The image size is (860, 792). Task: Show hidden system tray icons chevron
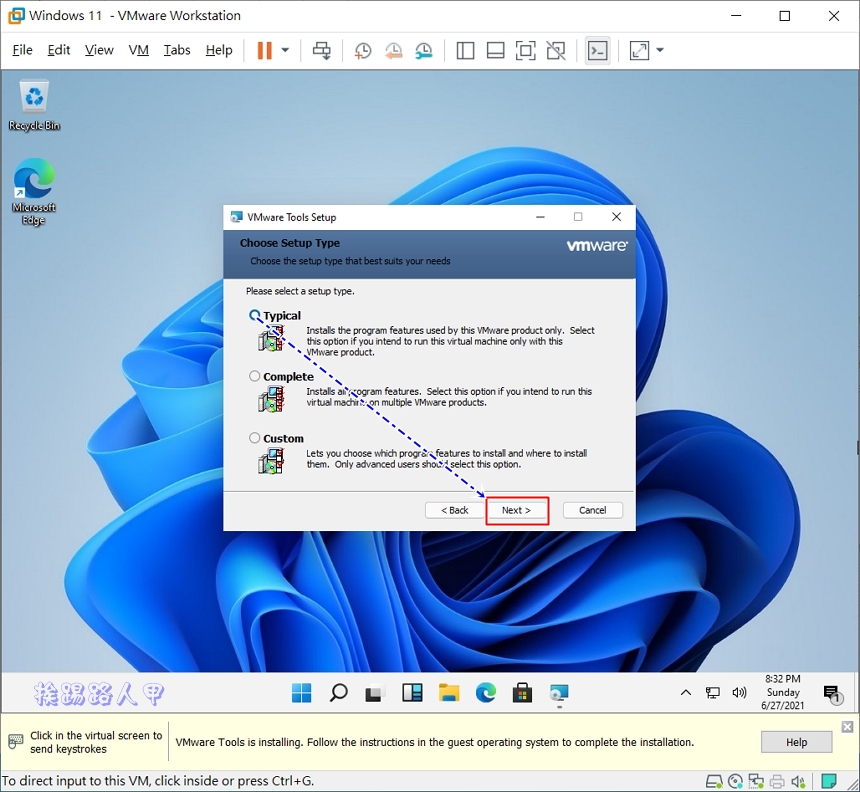coord(686,693)
